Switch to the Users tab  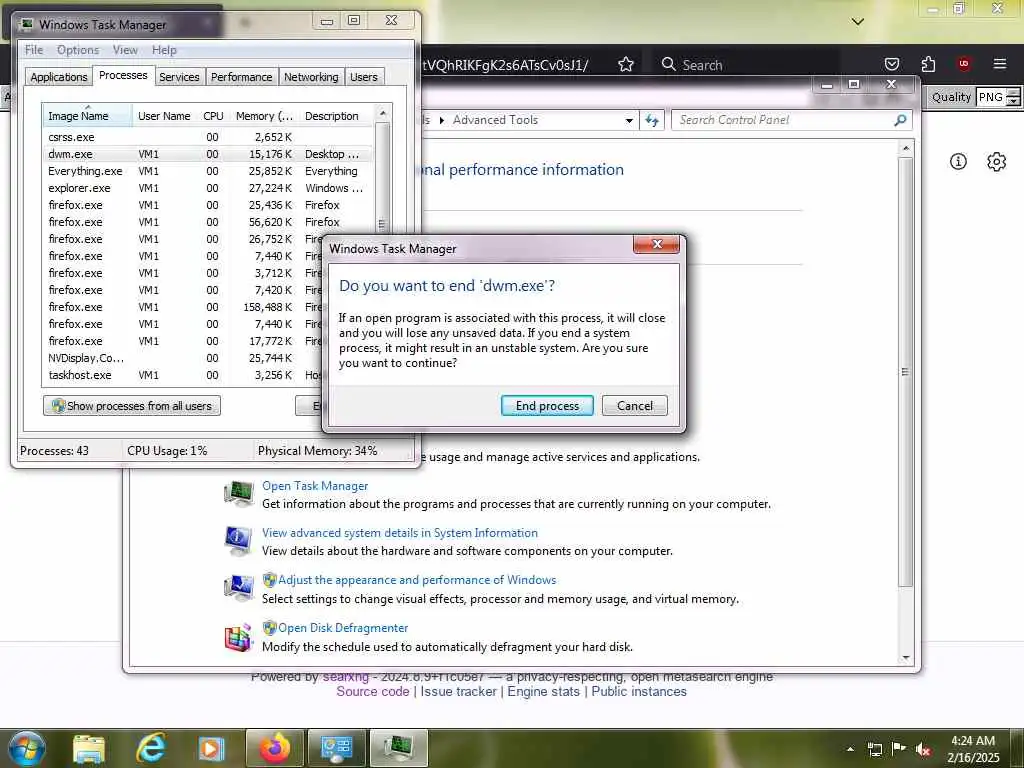364,77
